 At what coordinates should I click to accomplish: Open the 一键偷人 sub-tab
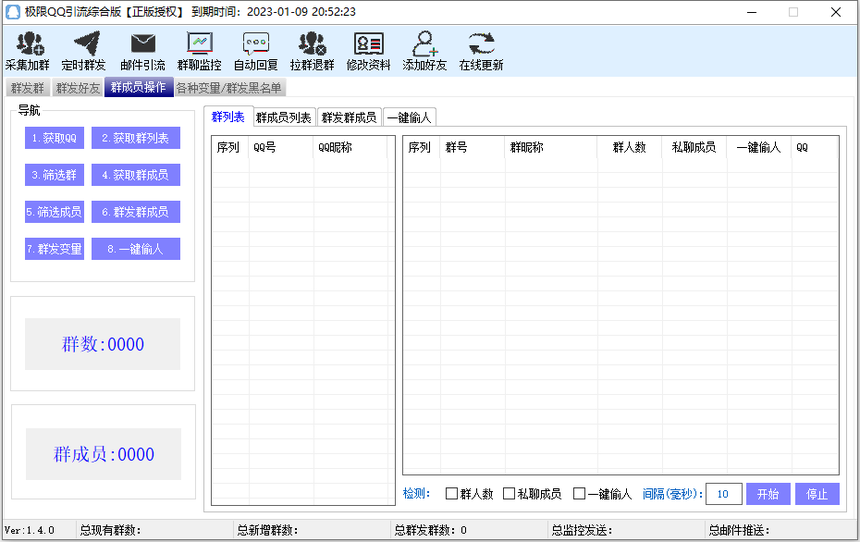410,117
